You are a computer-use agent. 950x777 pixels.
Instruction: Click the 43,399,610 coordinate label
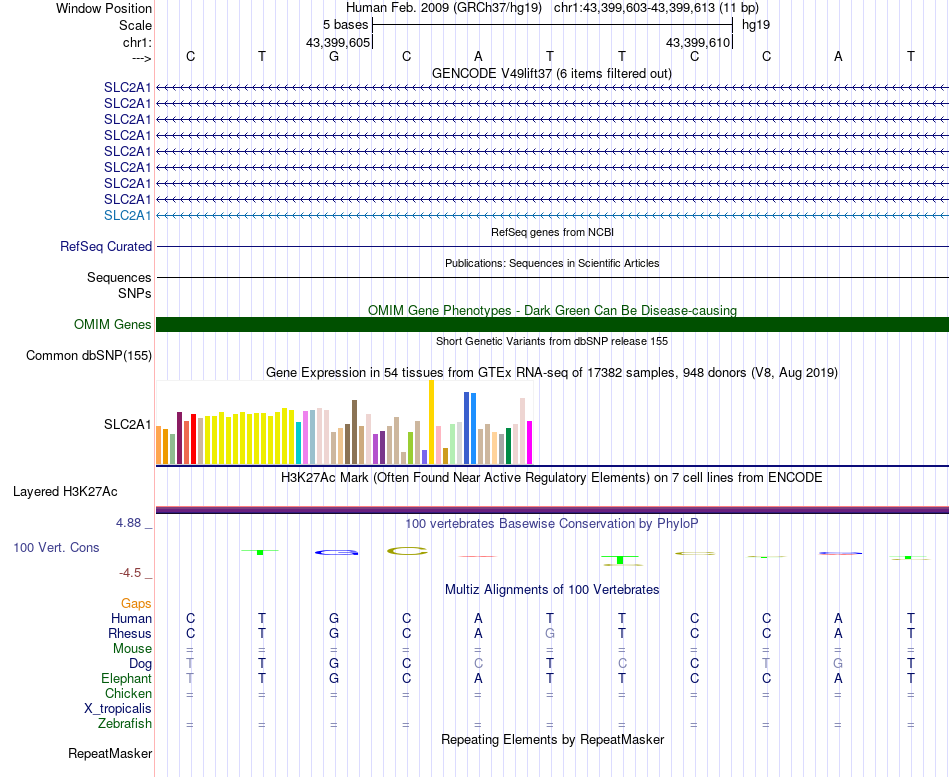tap(698, 42)
